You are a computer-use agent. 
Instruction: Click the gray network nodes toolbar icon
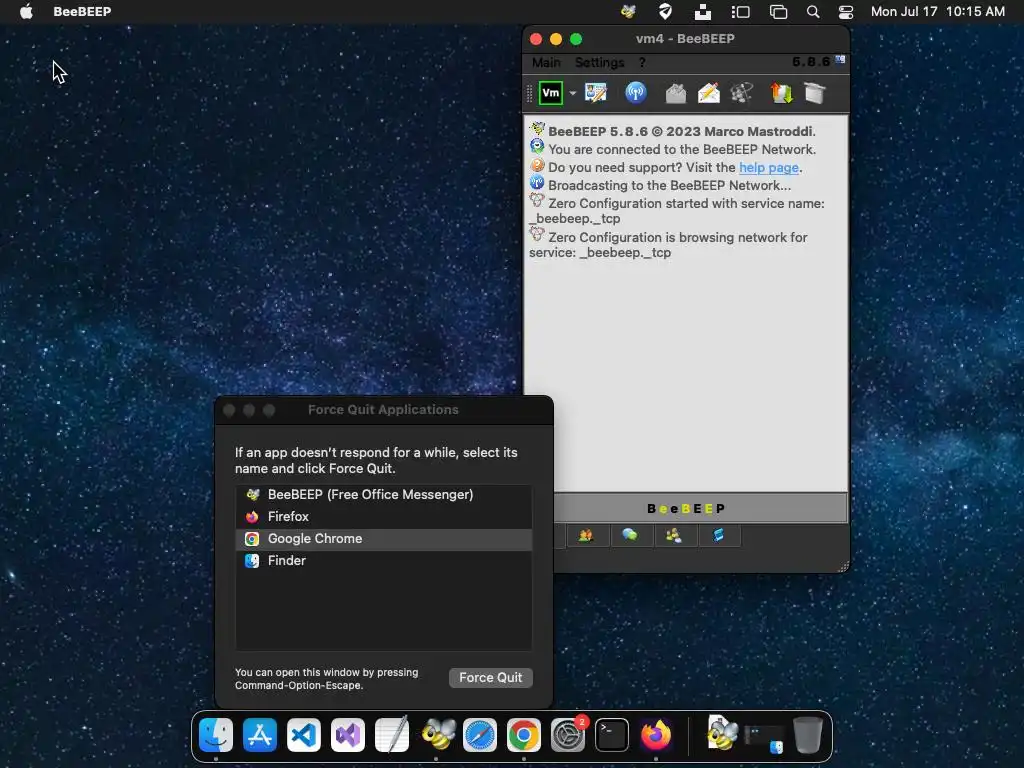(742, 93)
